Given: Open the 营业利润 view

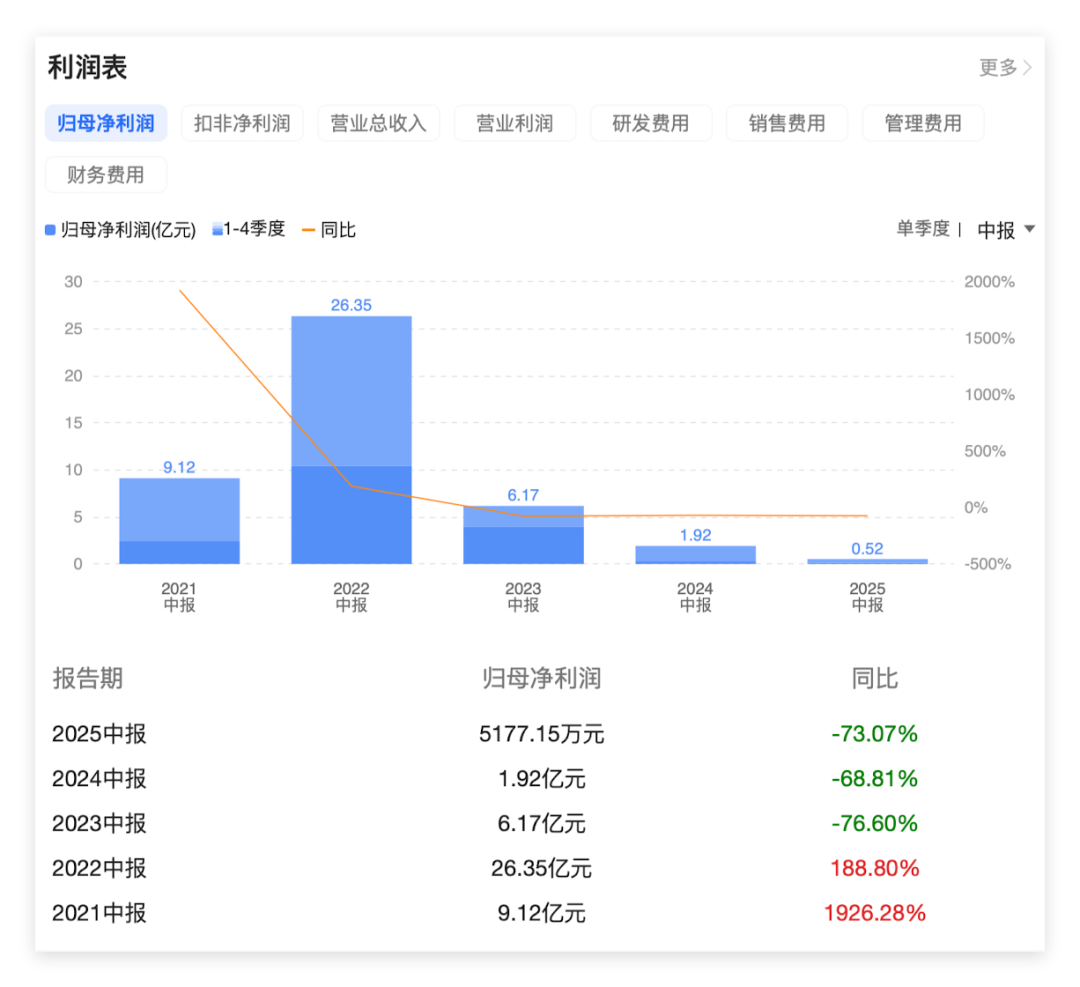Looking at the screenshot, I should 515,123.
